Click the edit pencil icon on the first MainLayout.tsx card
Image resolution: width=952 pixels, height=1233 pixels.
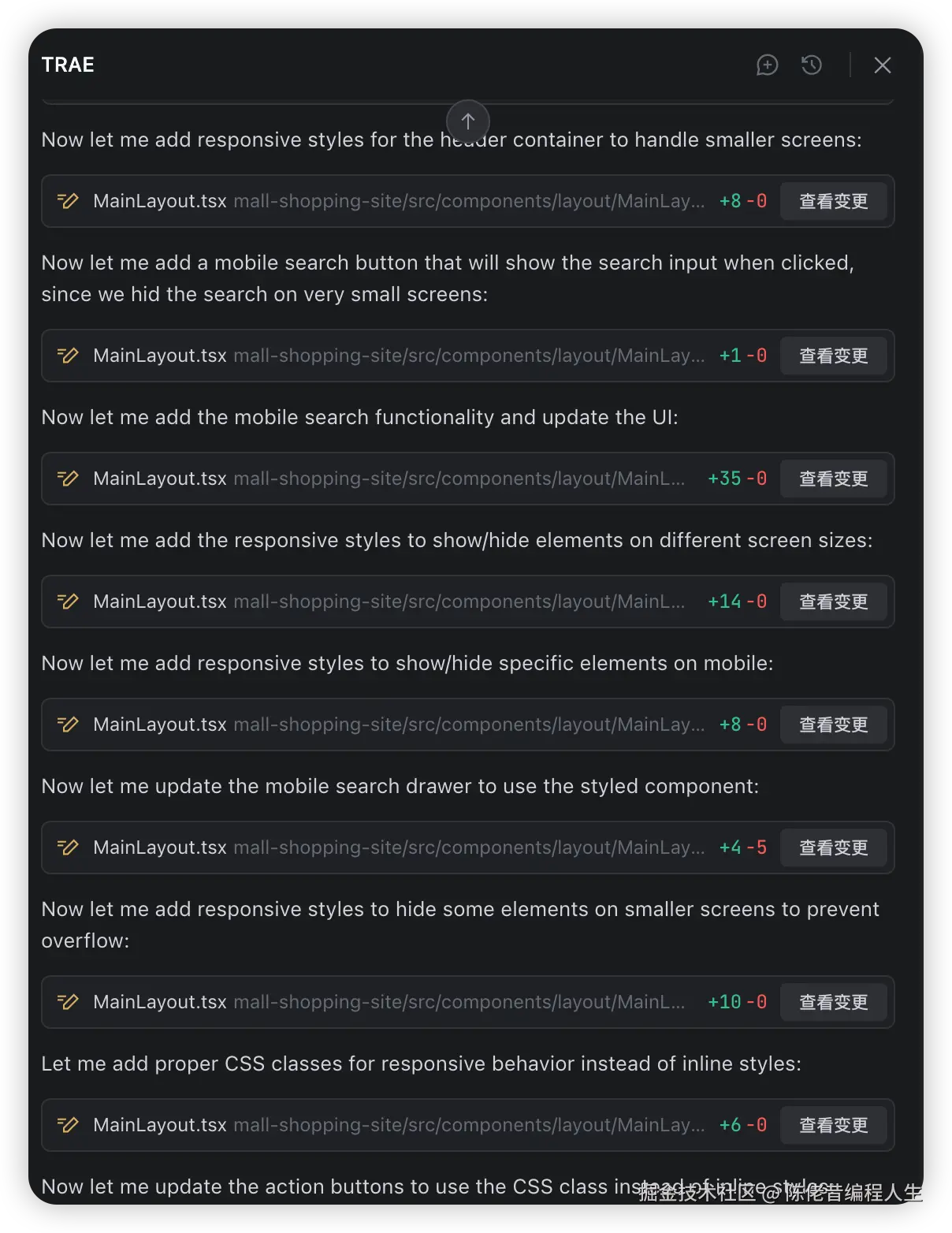point(68,201)
